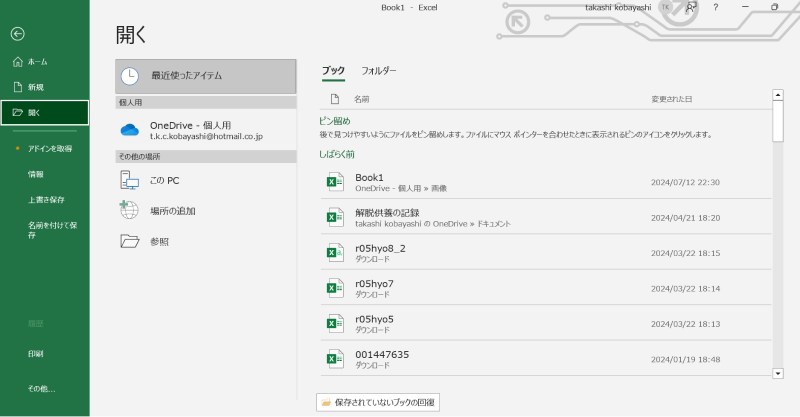Select the 新規 document icon

(18, 87)
